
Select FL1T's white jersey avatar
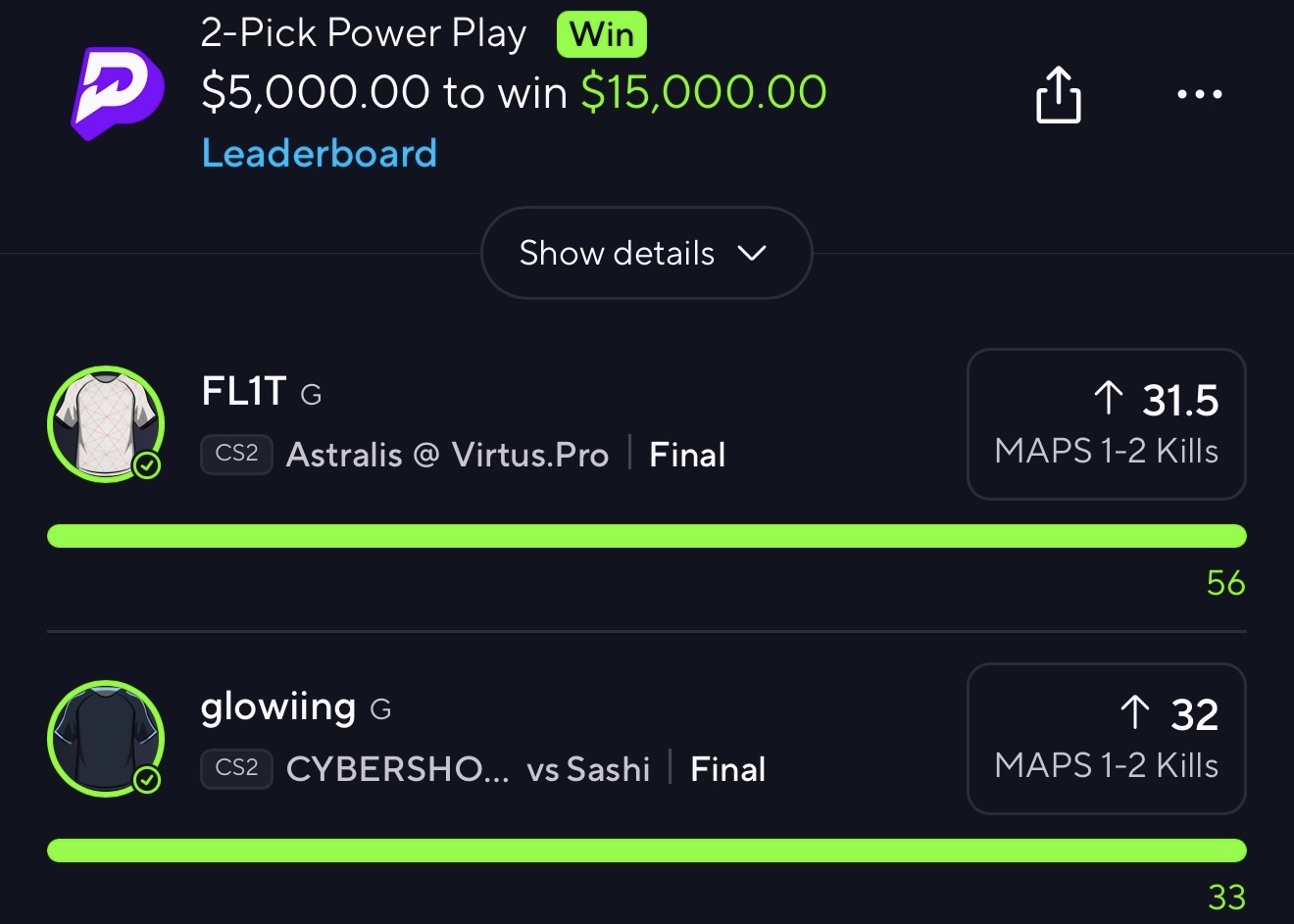[106, 424]
